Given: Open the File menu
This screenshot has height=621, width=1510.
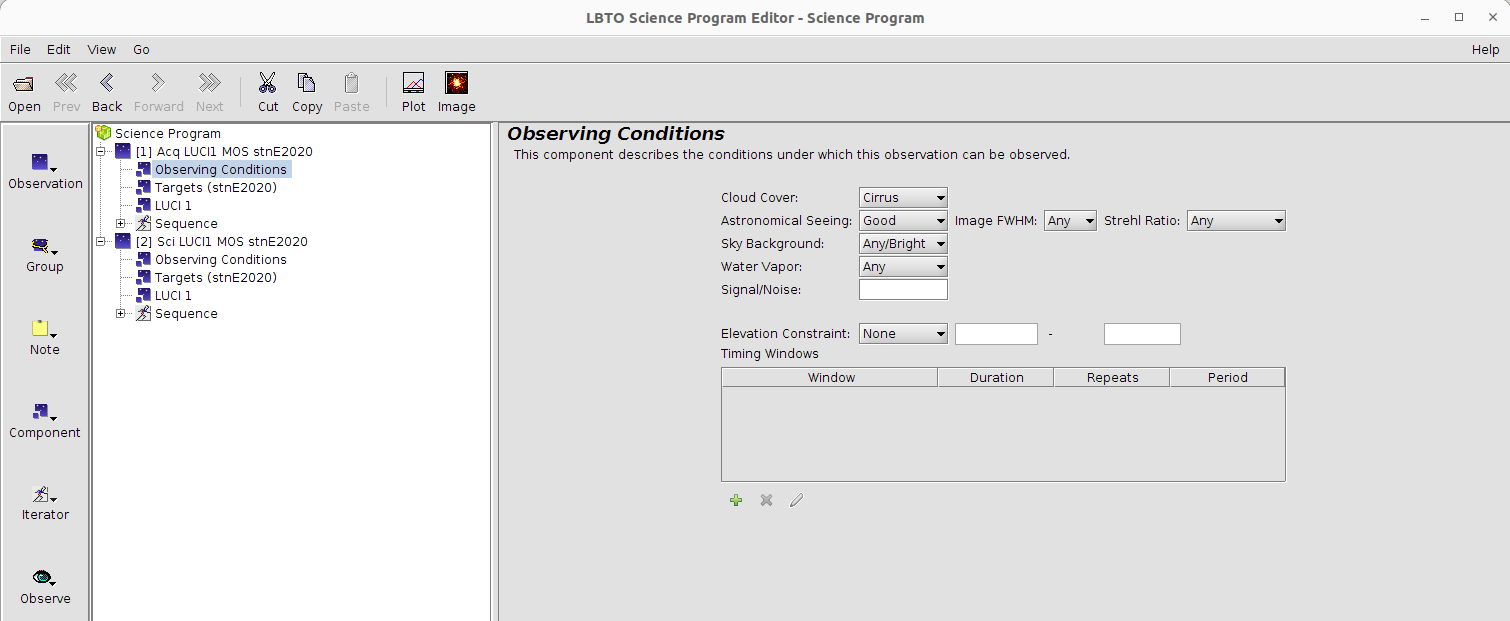Looking at the screenshot, I should click(x=20, y=49).
